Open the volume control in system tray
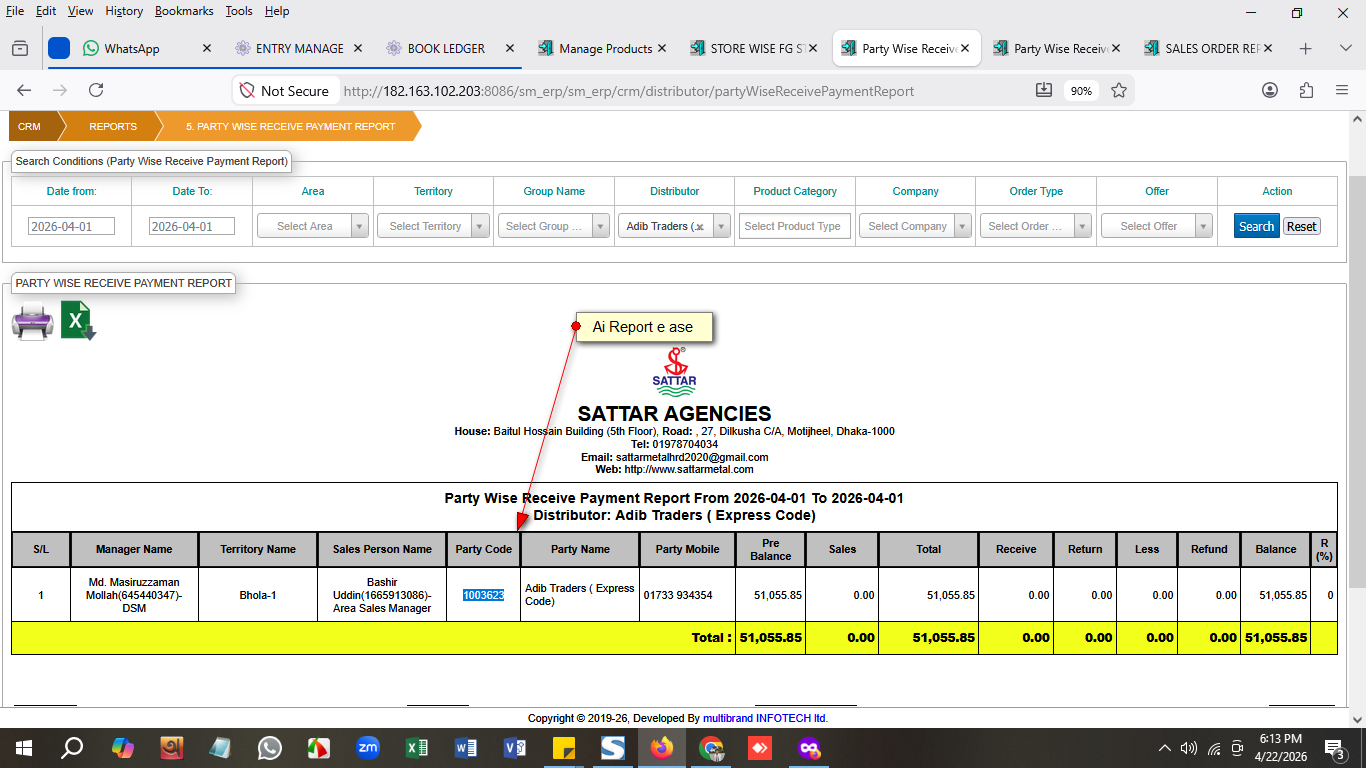Viewport: 1366px width, 768px height. 1189,748
